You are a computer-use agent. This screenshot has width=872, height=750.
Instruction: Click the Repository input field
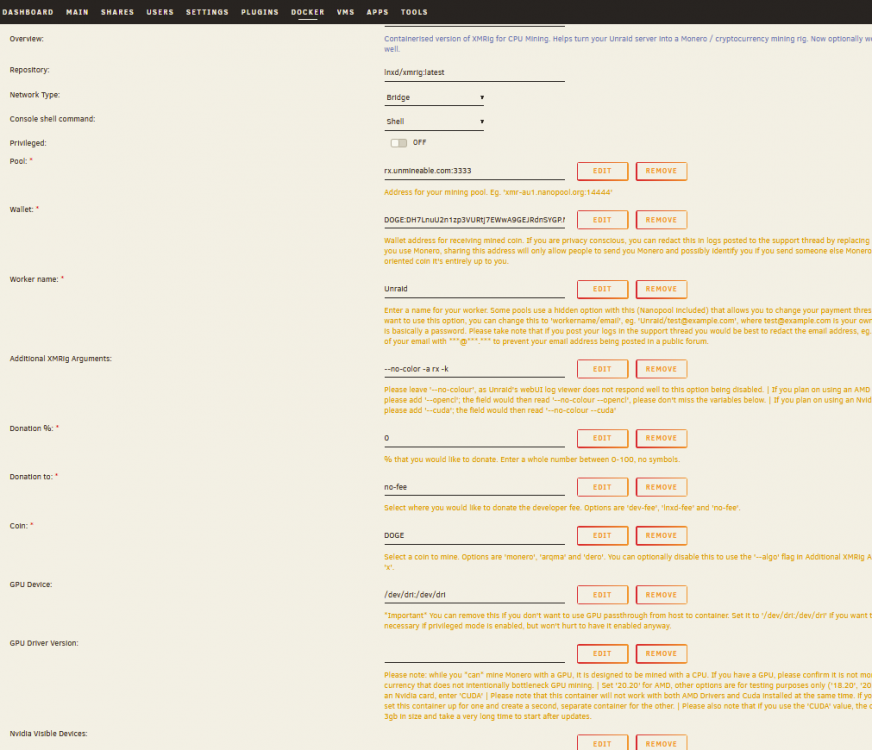pos(474,72)
